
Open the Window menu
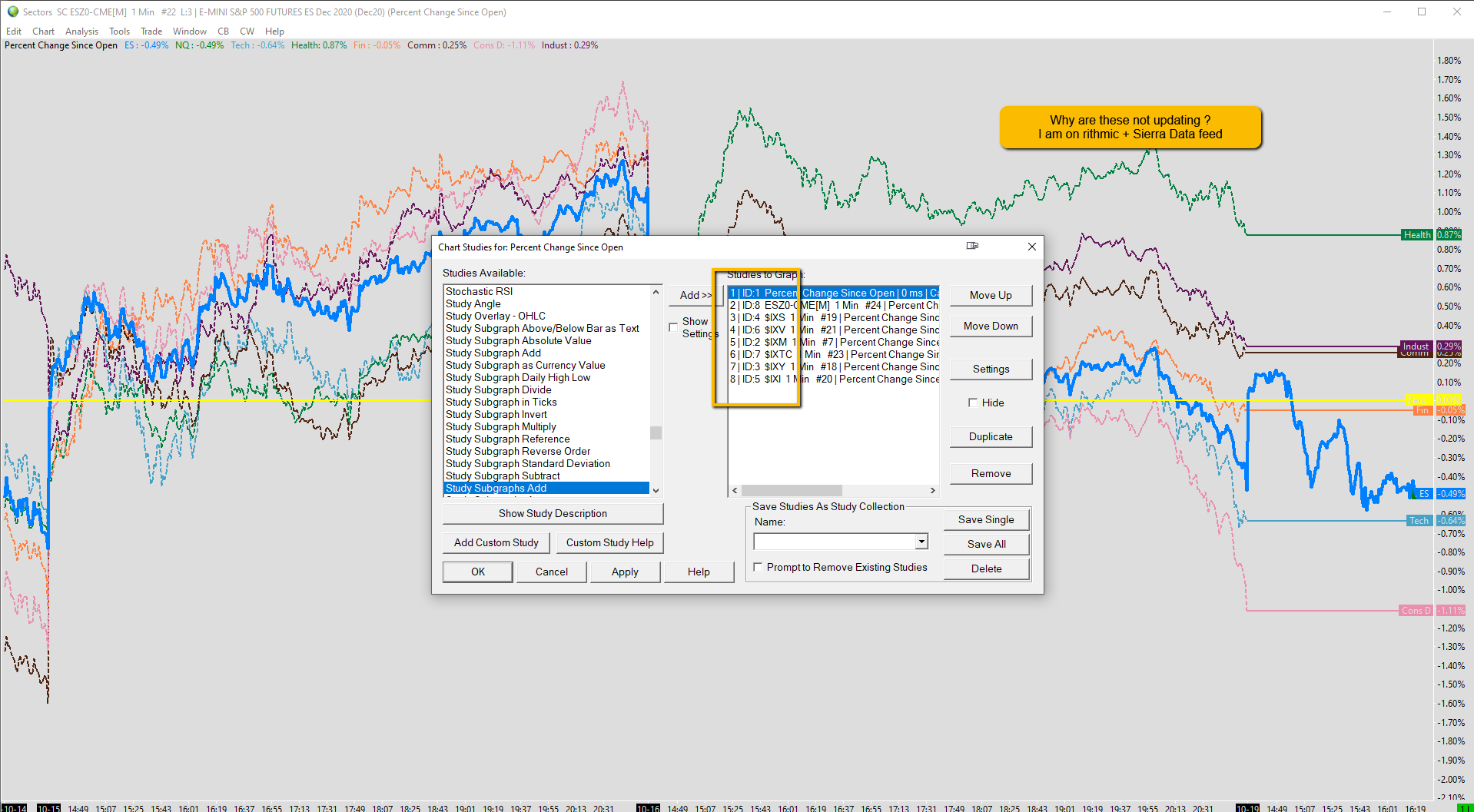[189, 31]
